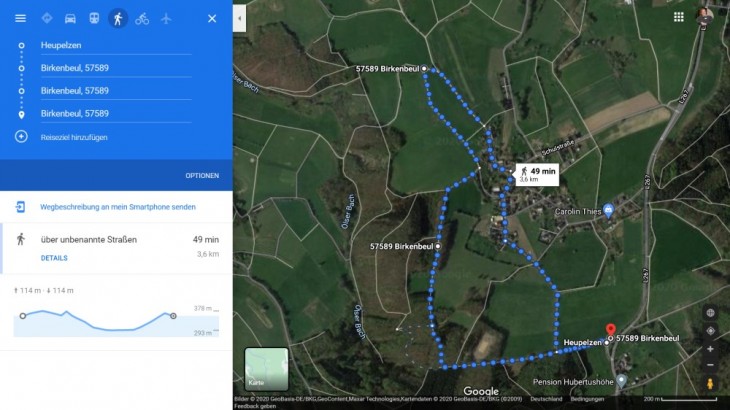This screenshot has height=410, width=730.
Task: Open the Google apps grid
Action: (x=679, y=17)
